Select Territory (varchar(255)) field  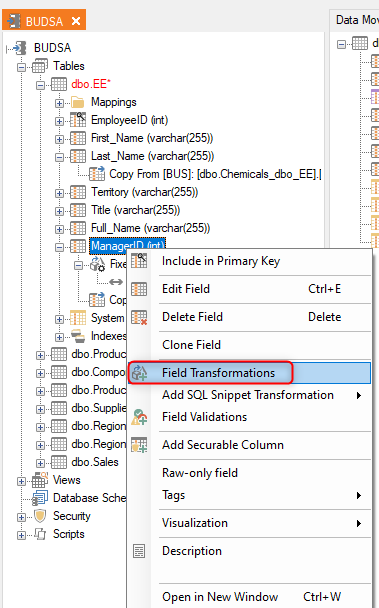[144, 192]
